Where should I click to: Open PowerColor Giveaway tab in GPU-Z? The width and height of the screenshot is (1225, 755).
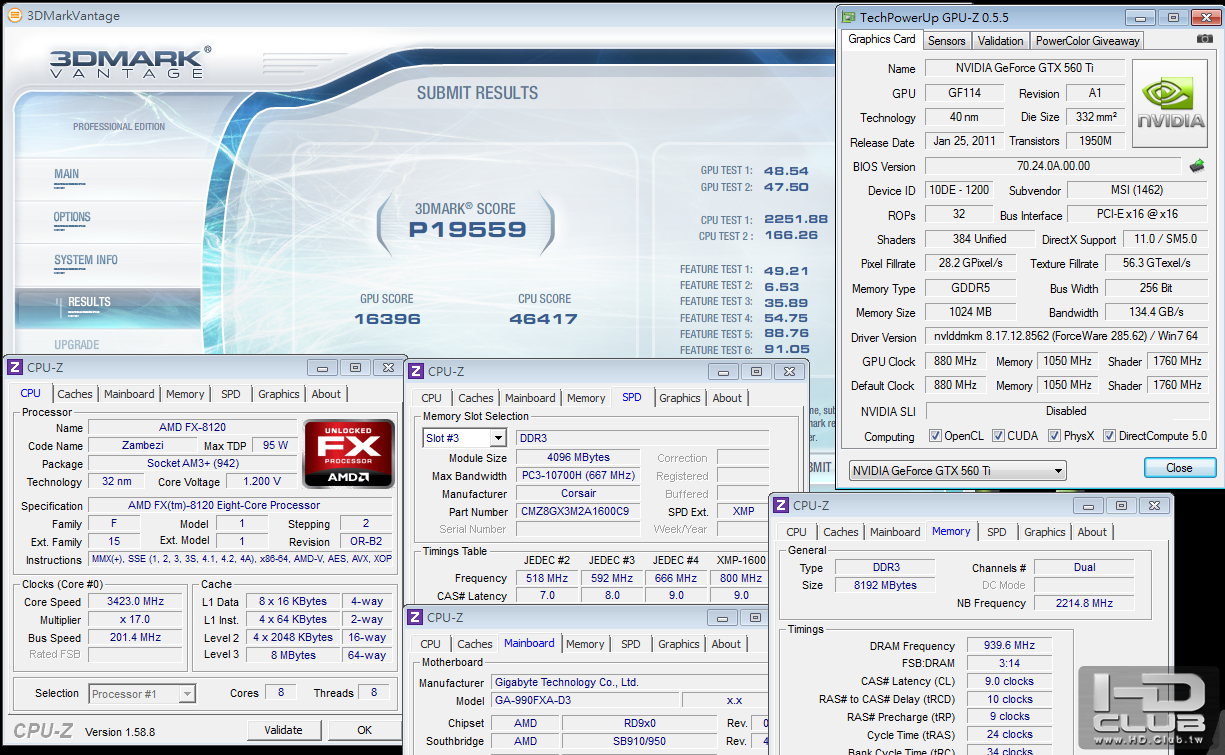[x=1087, y=41]
